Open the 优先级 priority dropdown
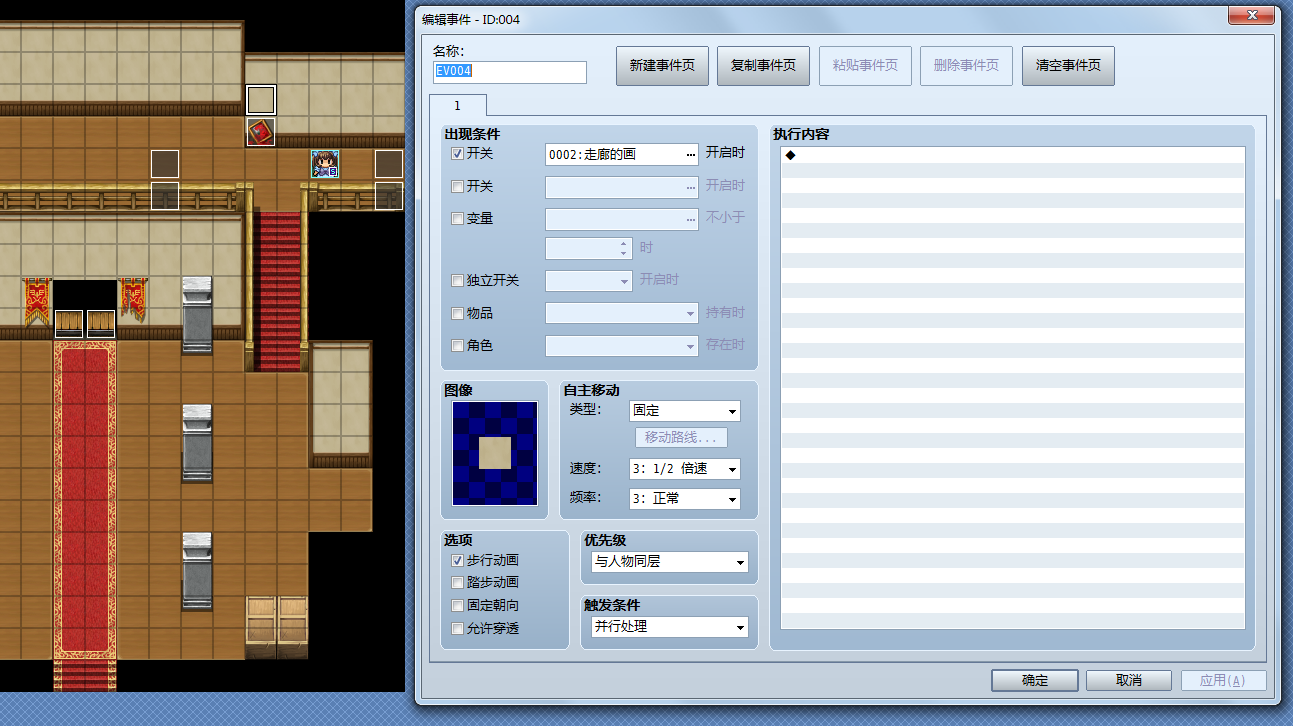 [x=669, y=562]
